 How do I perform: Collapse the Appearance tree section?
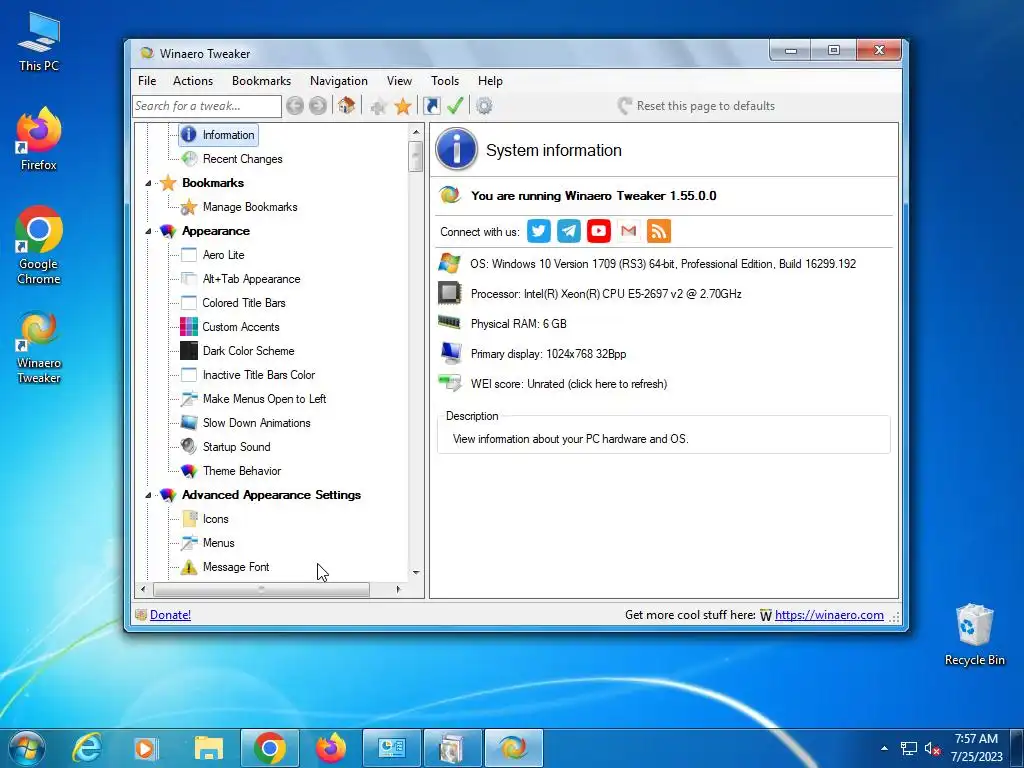(148, 231)
